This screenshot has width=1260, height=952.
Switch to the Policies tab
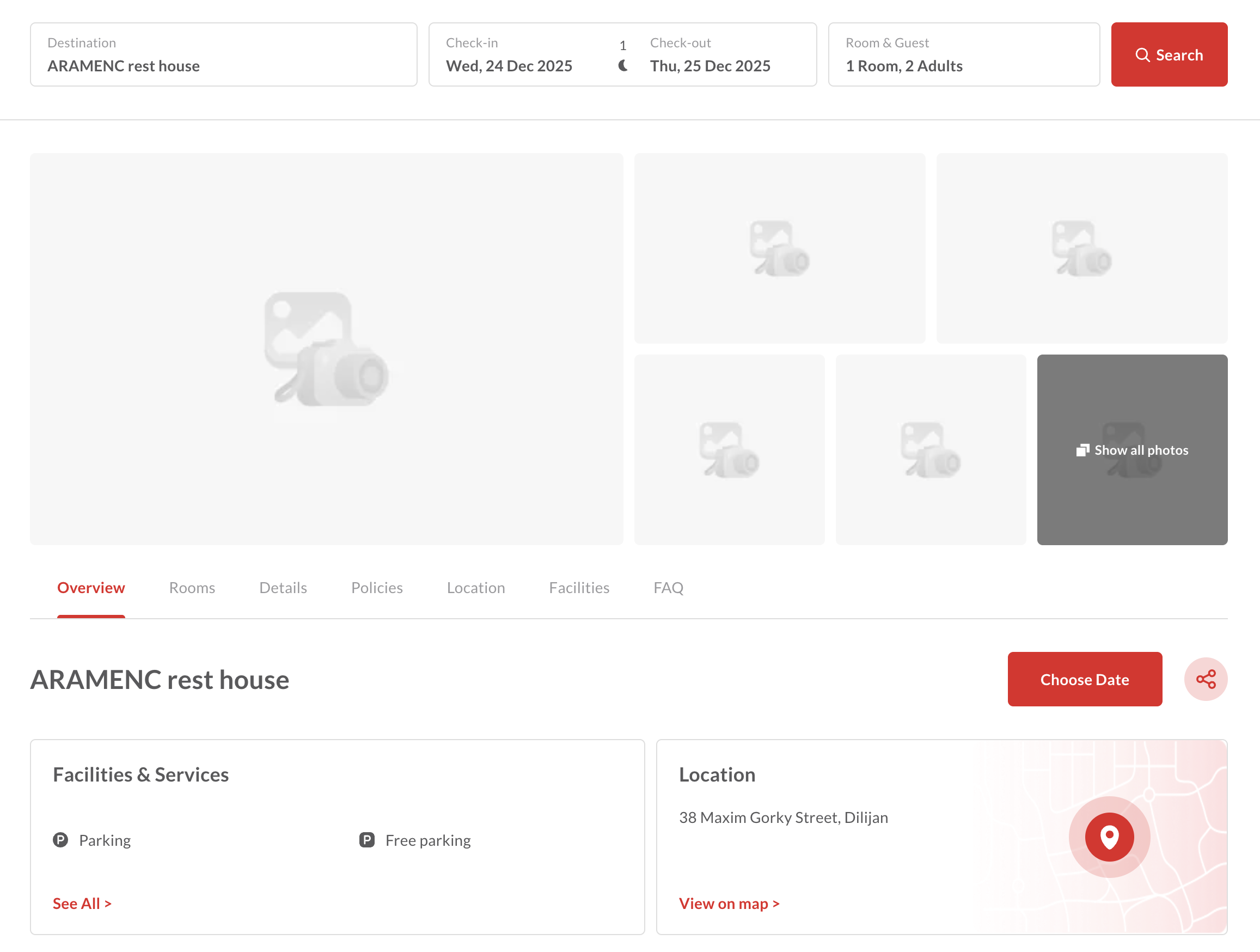(376, 588)
